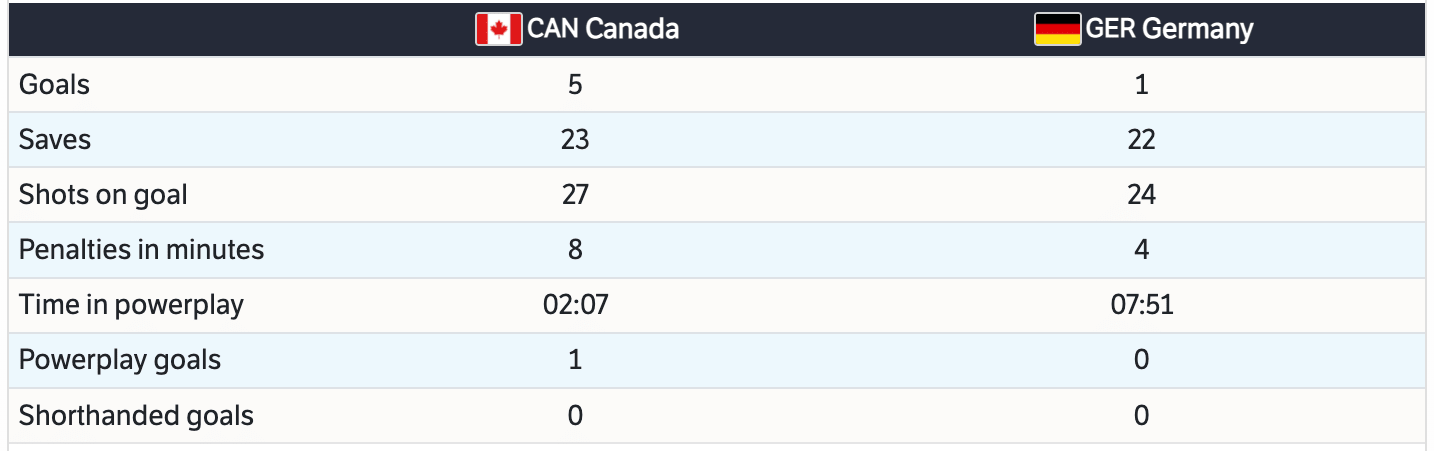Select Germany's powerplay time 07:51
Viewport: 1434px width, 451px height.
pos(1142,305)
